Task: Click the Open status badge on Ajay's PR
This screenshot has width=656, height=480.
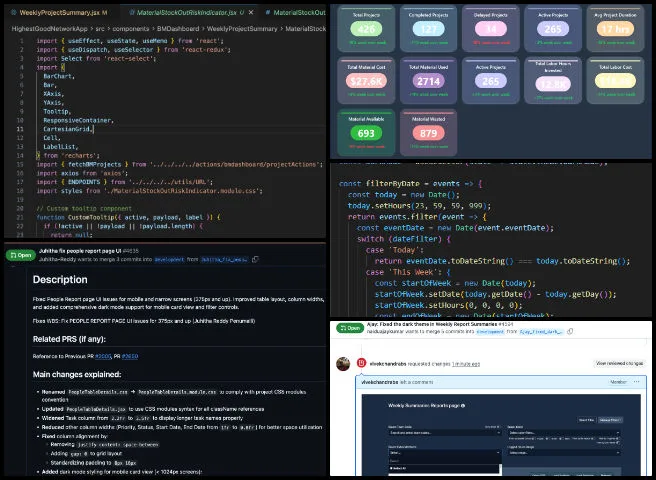Action: [x=350, y=328]
